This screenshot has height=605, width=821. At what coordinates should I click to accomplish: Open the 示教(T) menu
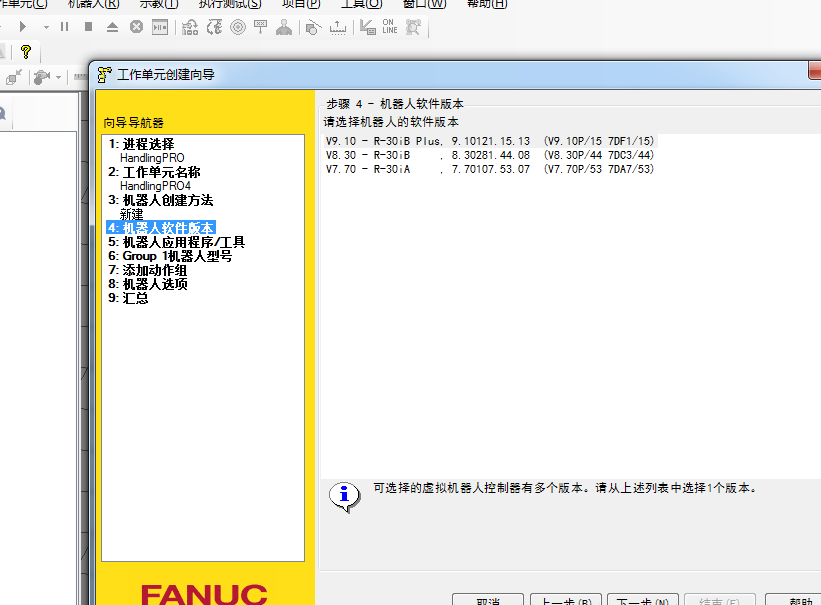[159, 4]
